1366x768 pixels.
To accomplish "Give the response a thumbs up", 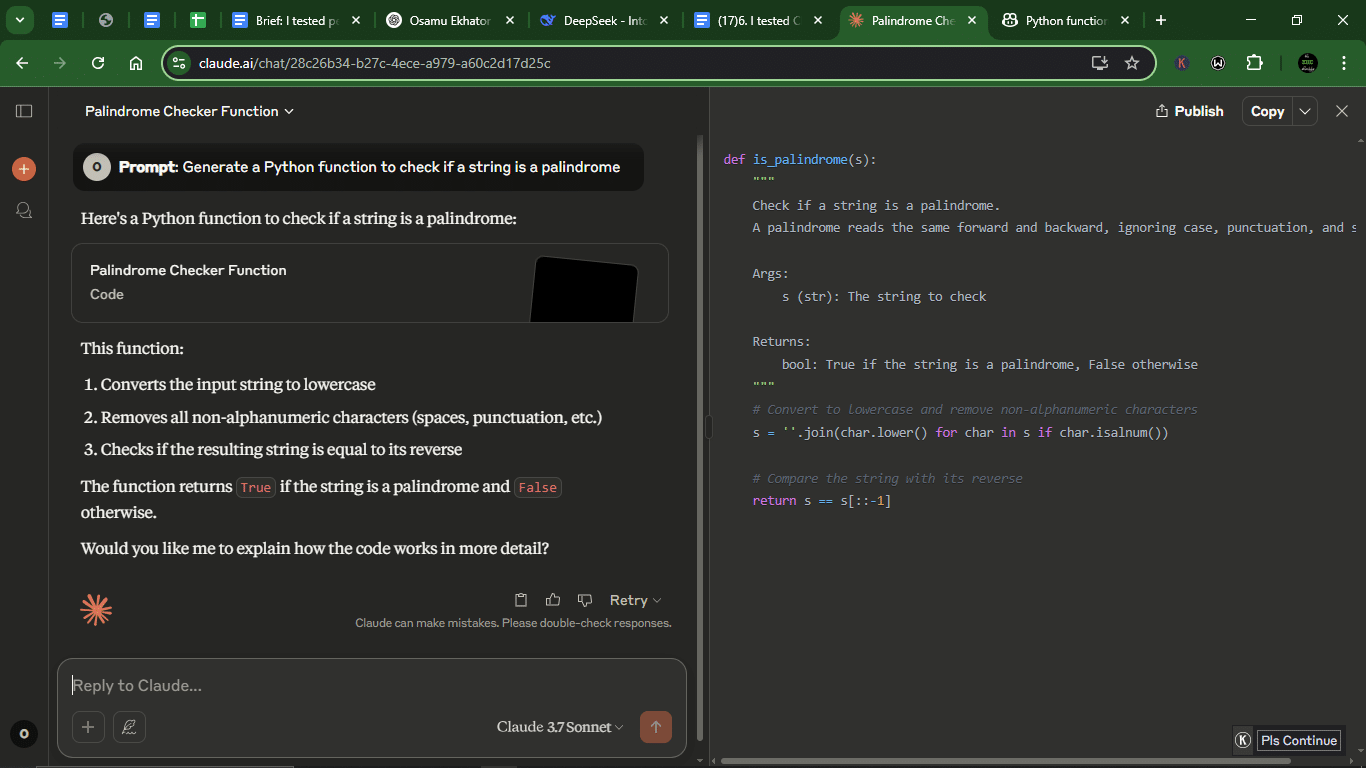I will pyautogui.click(x=553, y=600).
